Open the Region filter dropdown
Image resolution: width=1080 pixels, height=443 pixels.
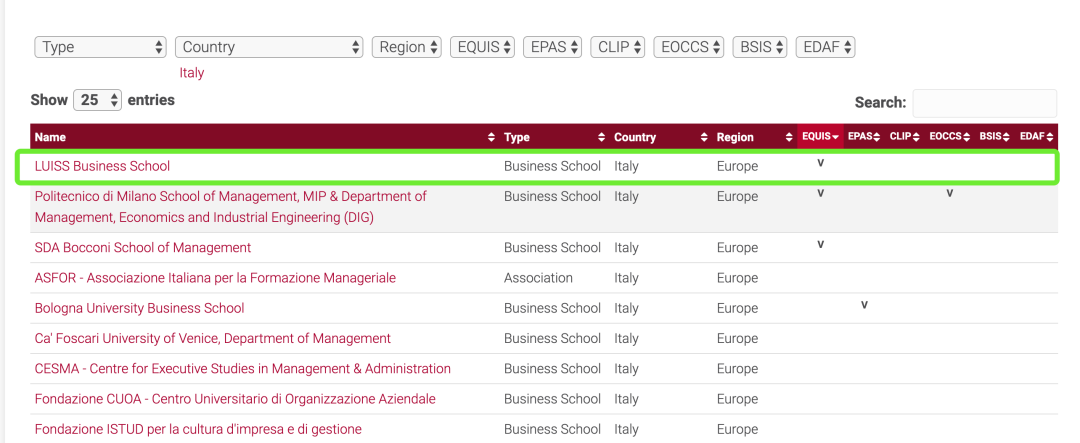click(x=406, y=47)
